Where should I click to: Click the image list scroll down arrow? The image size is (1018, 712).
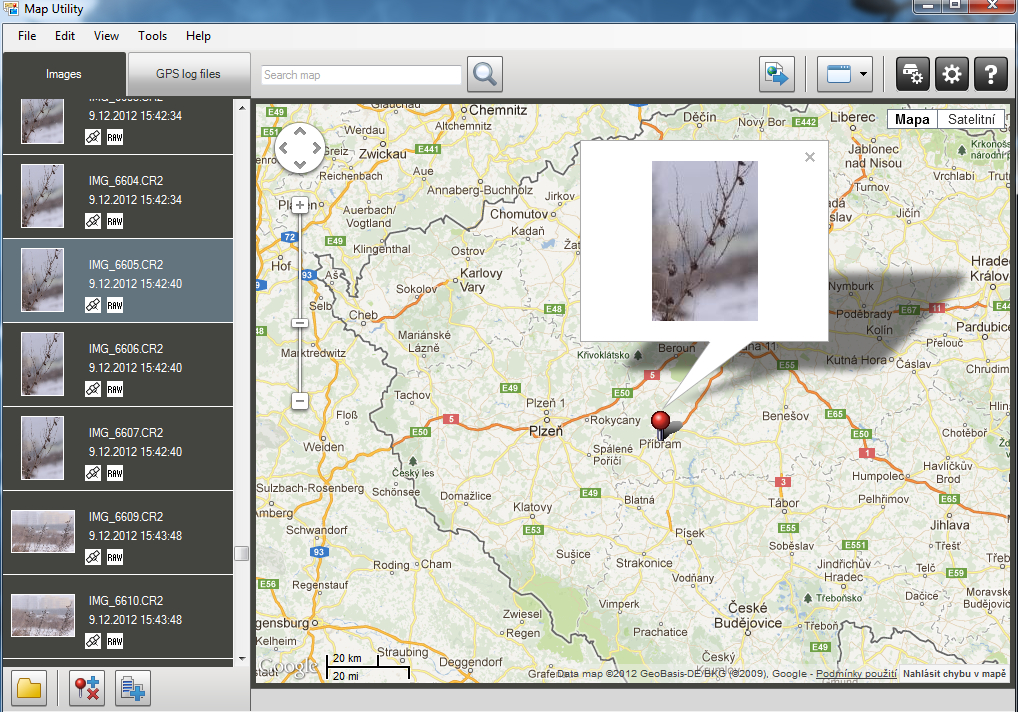(242, 659)
